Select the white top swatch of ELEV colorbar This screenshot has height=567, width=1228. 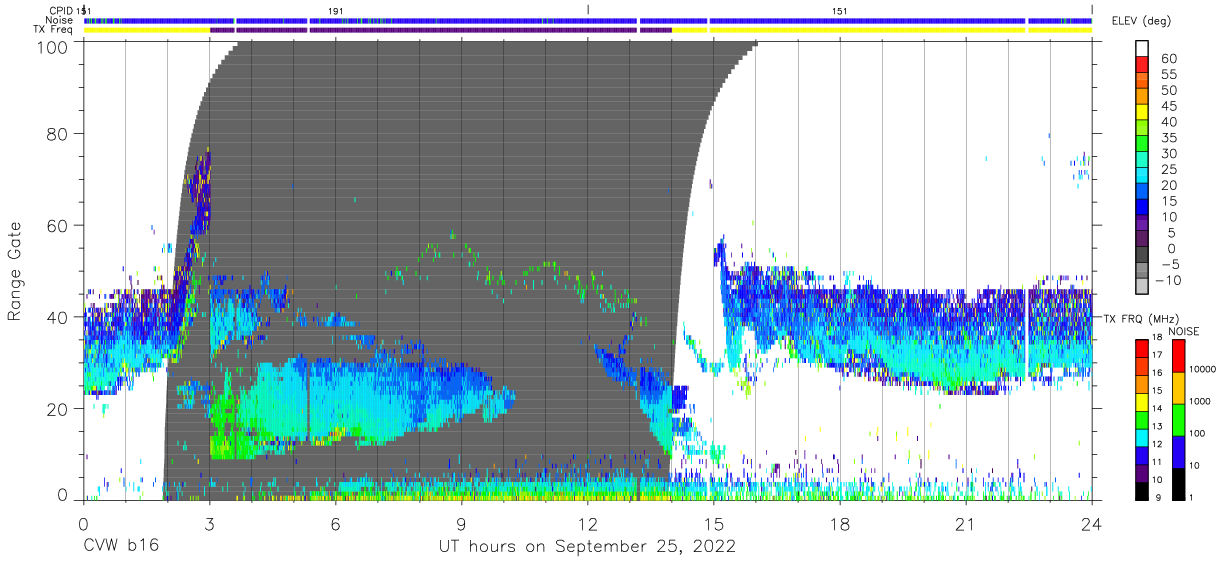click(x=1142, y=48)
